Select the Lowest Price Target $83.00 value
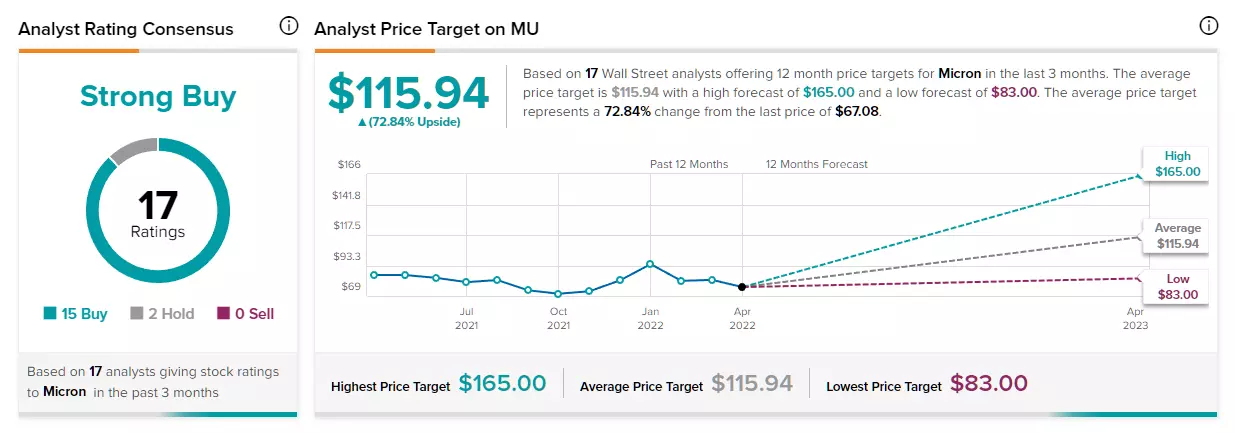1235x433 pixels. 989,383
